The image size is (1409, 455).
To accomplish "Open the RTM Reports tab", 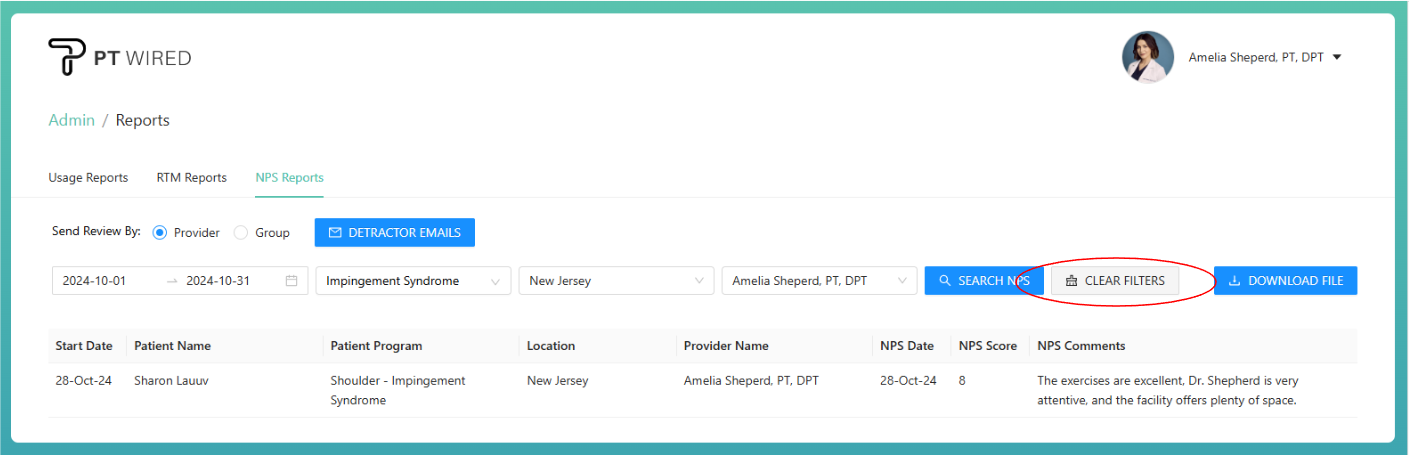I will click(x=191, y=178).
